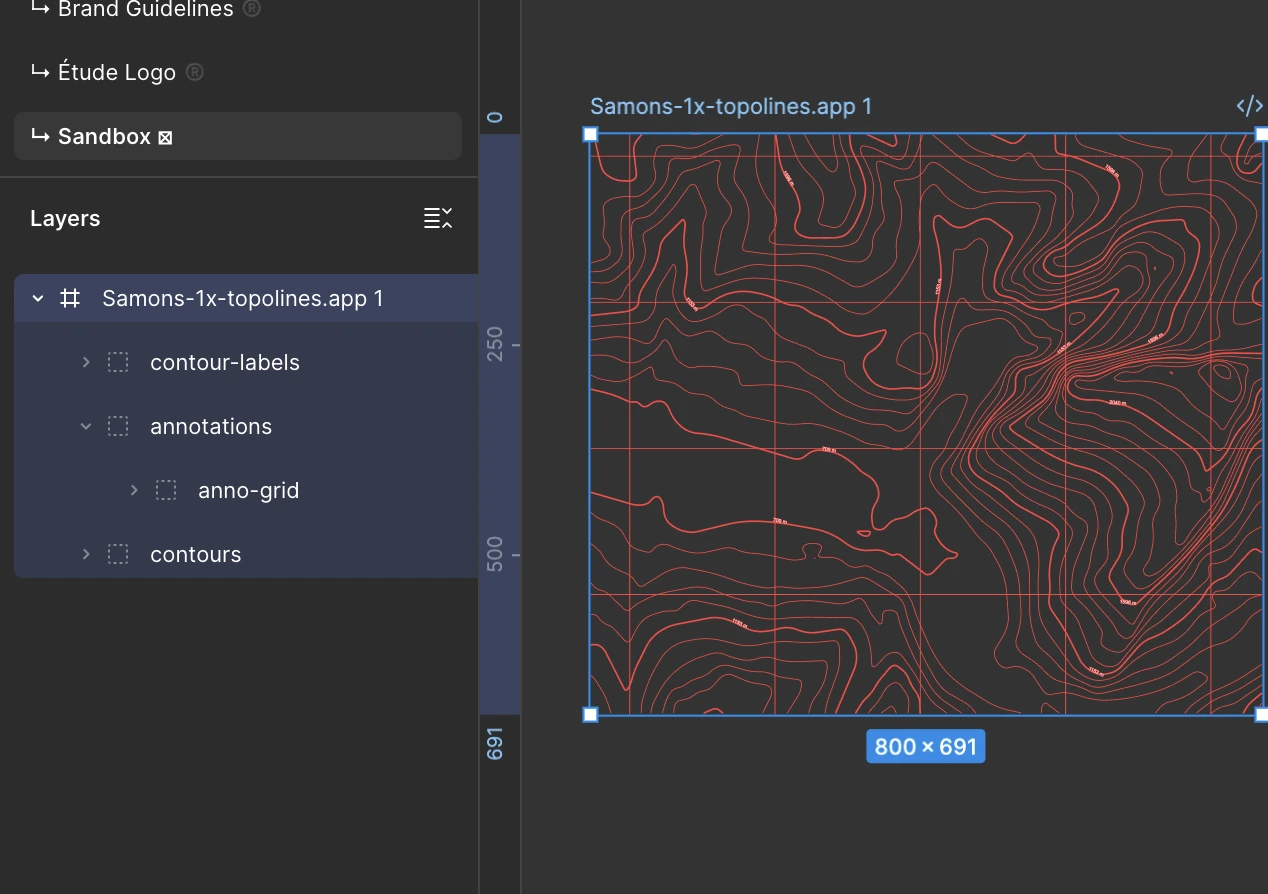
Task: Expand the contour-labels group
Action: pos(86,362)
